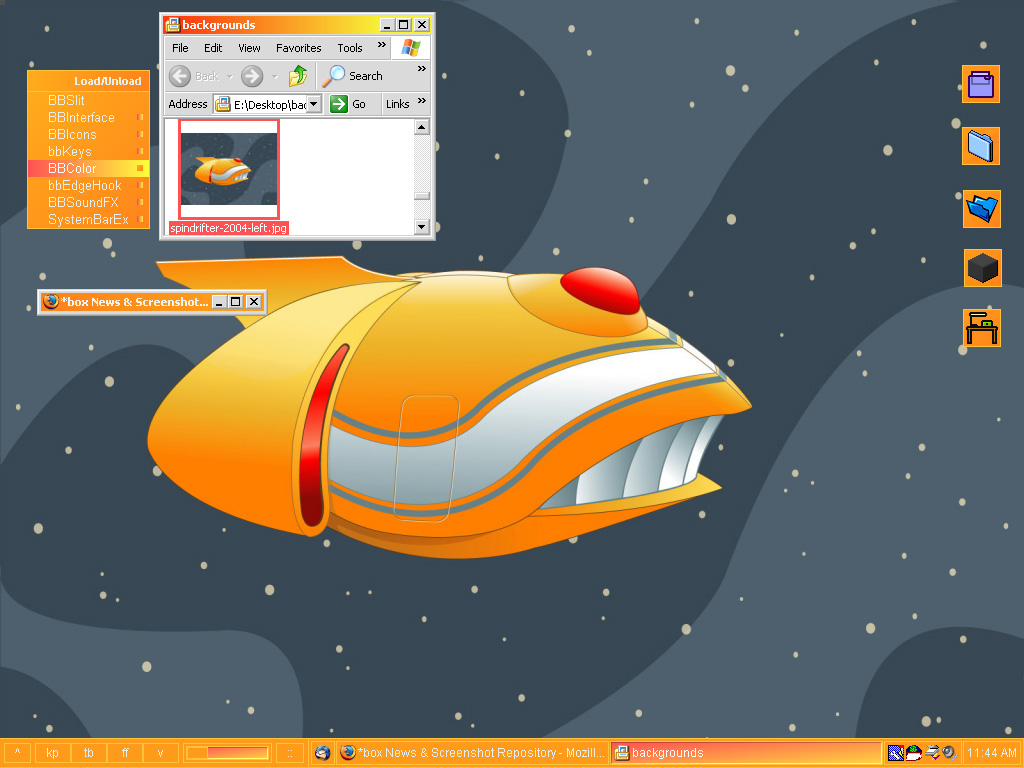Open the open blue folder desktop icon

point(982,209)
